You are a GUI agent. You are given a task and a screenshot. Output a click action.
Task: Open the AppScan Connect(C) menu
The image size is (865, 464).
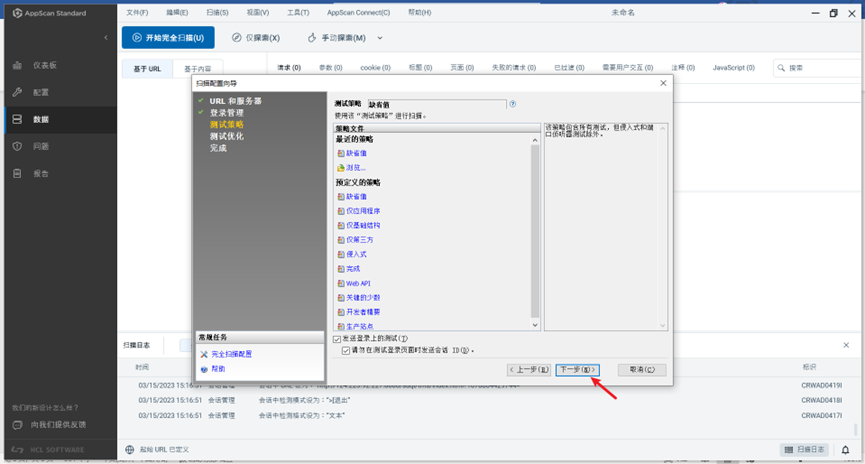tap(359, 12)
